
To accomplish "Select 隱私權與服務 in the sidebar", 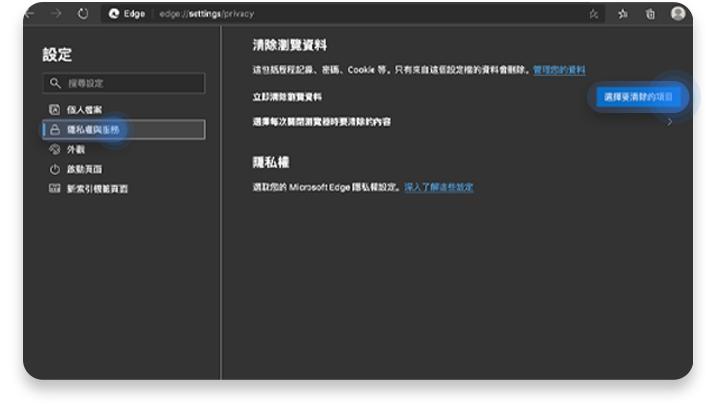I will [x=124, y=130].
